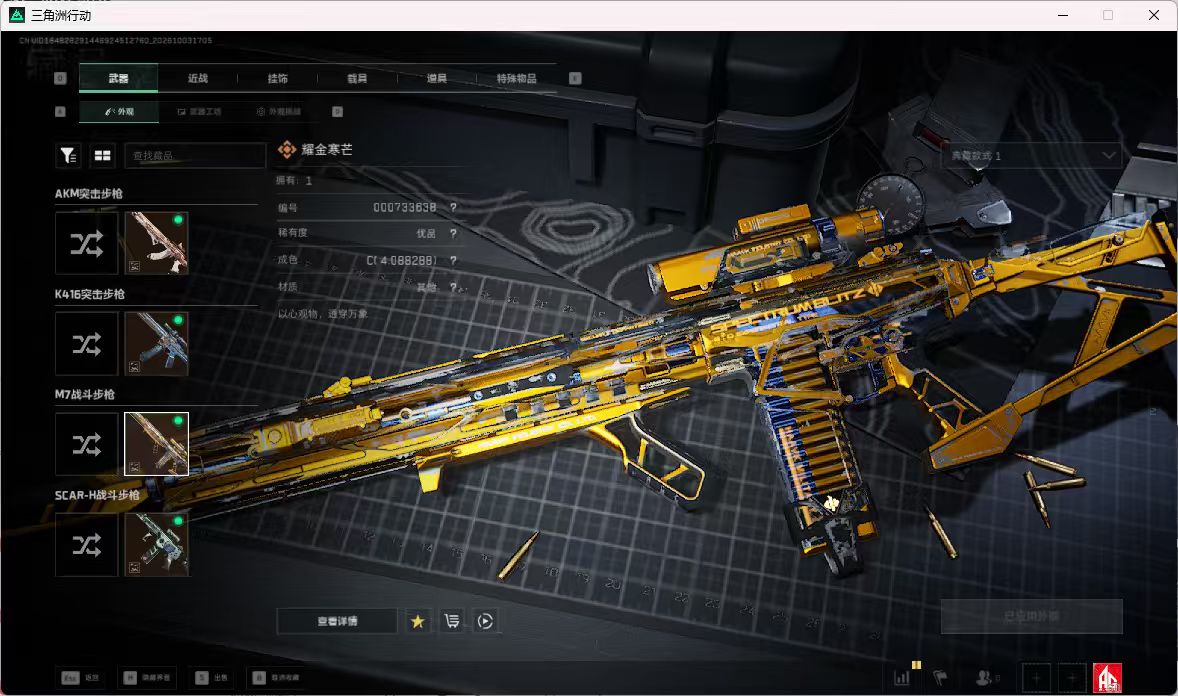The width and height of the screenshot is (1178, 696).
Task: Click the Esc back button
Action: (80, 678)
